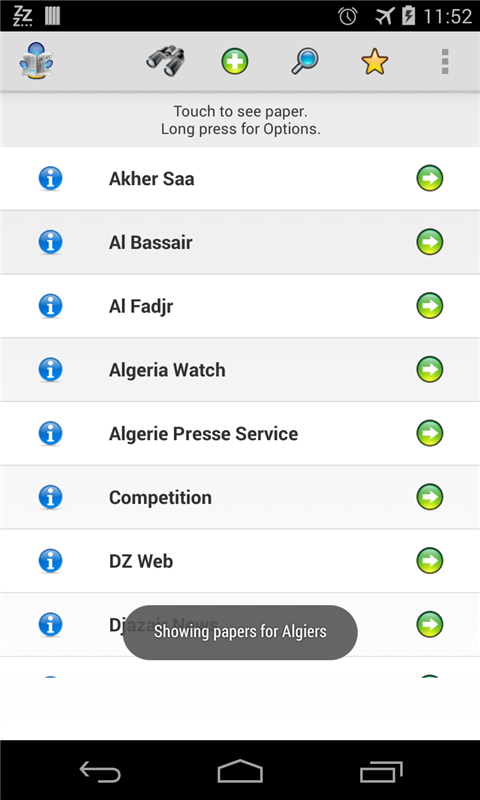Tap the binoculars icon in toolbar
Image resolution: width=480 pixels, height=800 pixels.
[165, 61]
